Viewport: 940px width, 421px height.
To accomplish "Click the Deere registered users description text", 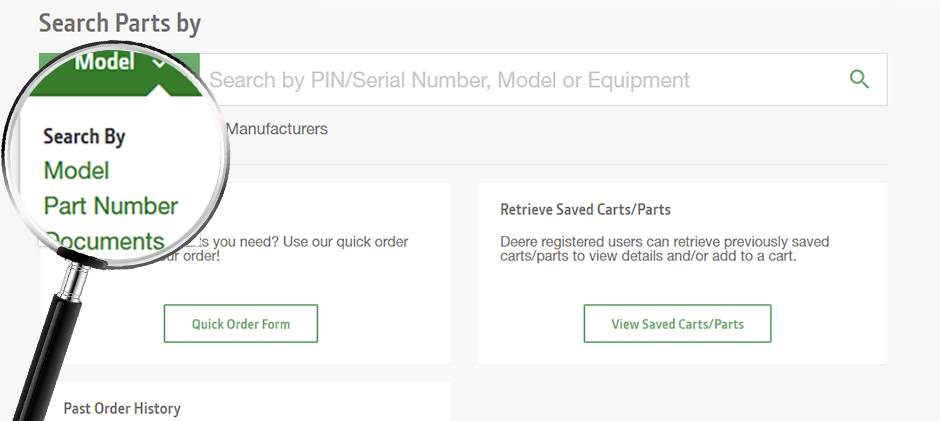I will [x=664, y=249].
